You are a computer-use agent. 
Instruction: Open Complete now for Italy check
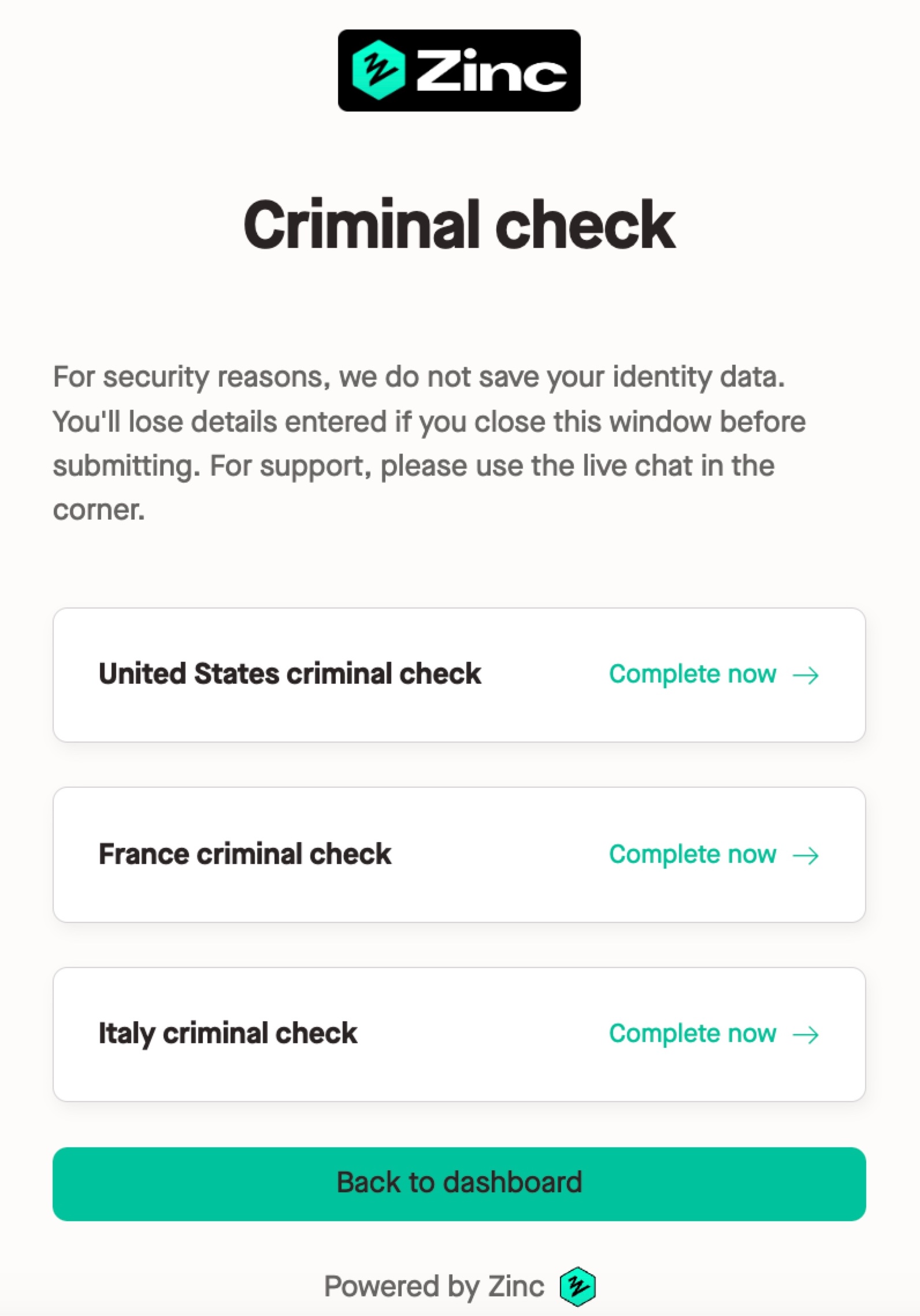point(714,1034)
